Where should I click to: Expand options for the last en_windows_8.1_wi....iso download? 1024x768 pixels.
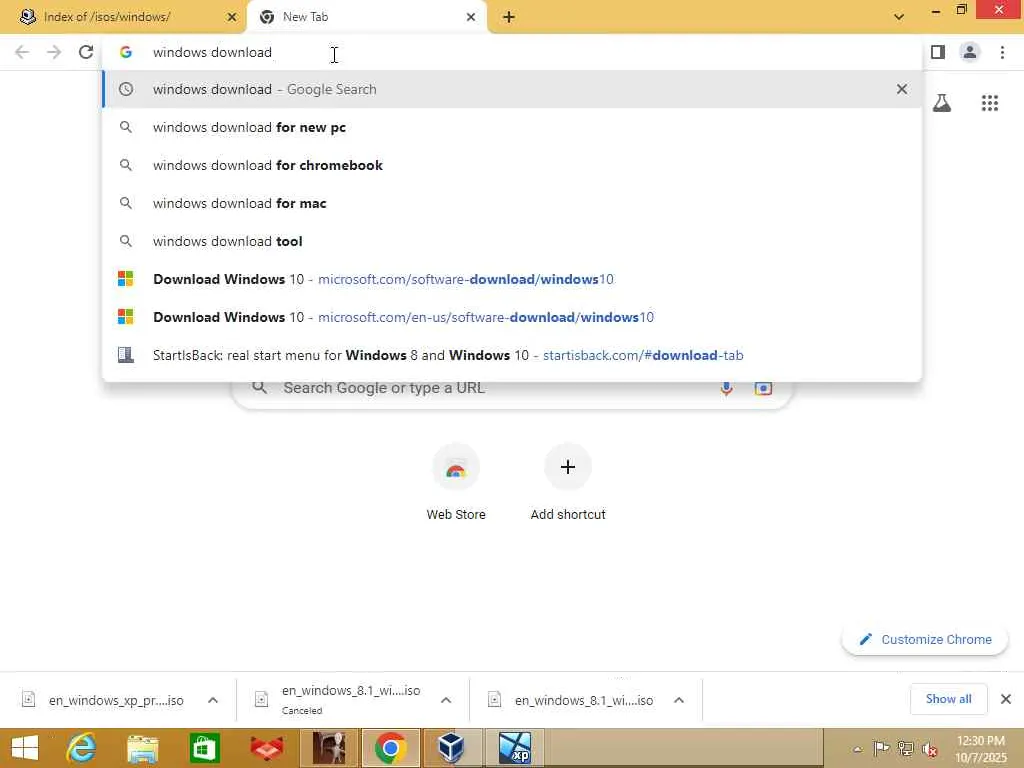click(x=679, y=700)
